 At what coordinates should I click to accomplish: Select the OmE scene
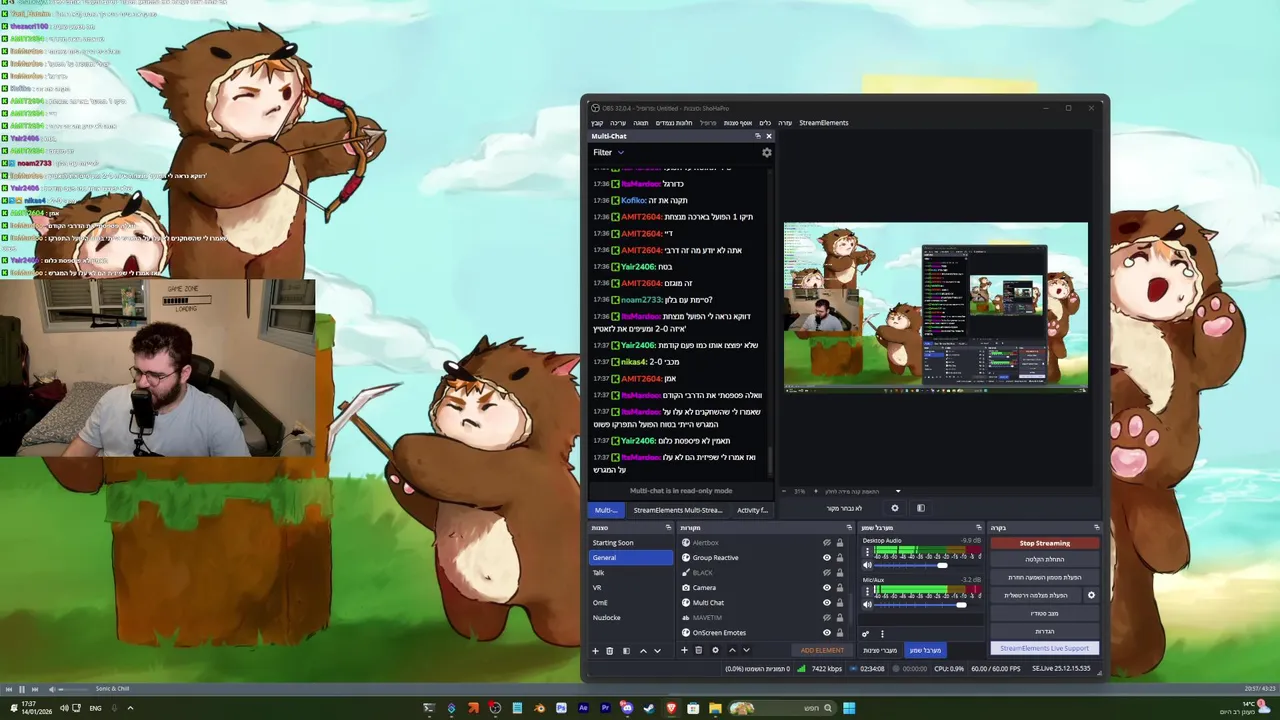[x=632, y=603]
